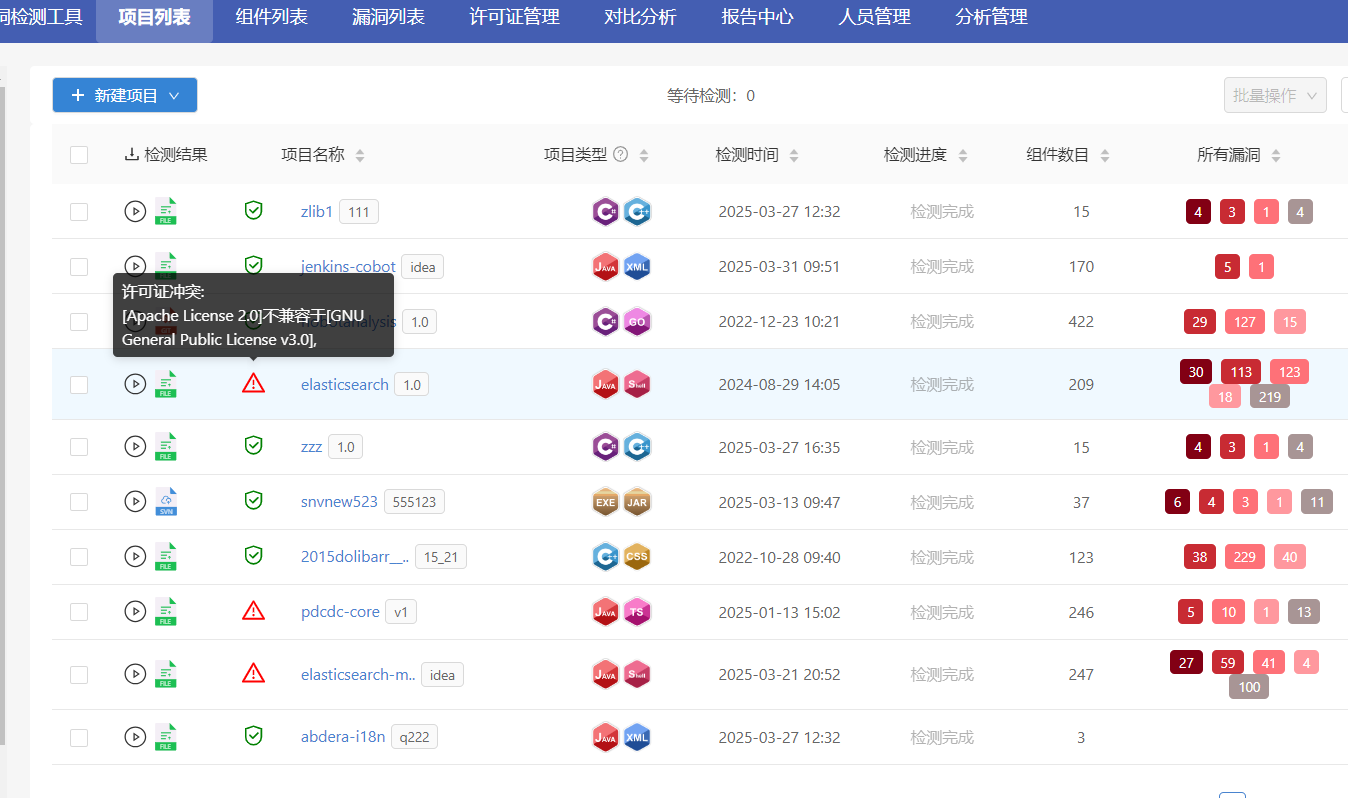
Task: Open the 批量操作 dropdown
Action: coord(1276,95)
